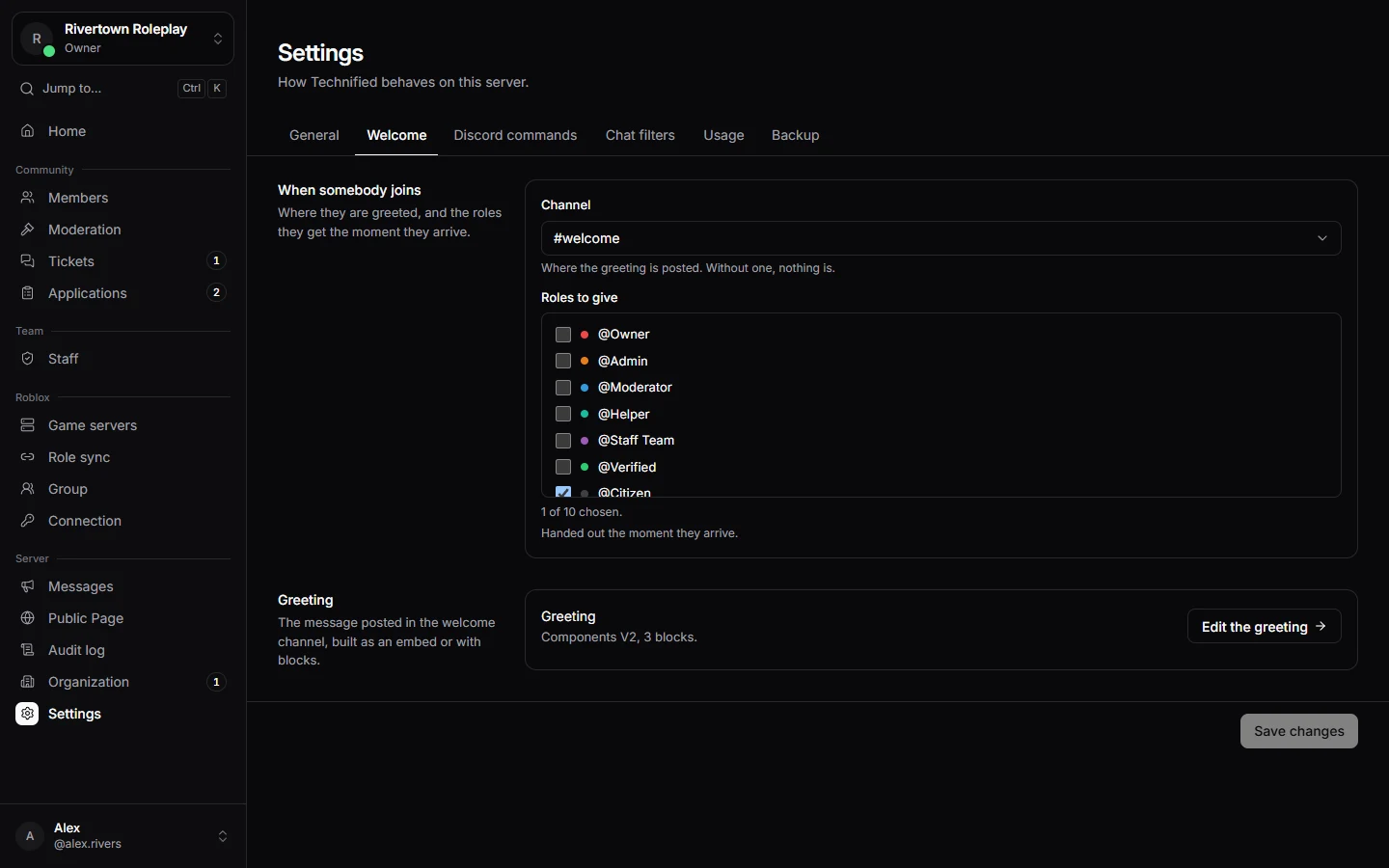Click the Role sync link icon
The image size is (1389, 868).
(28, 457)
